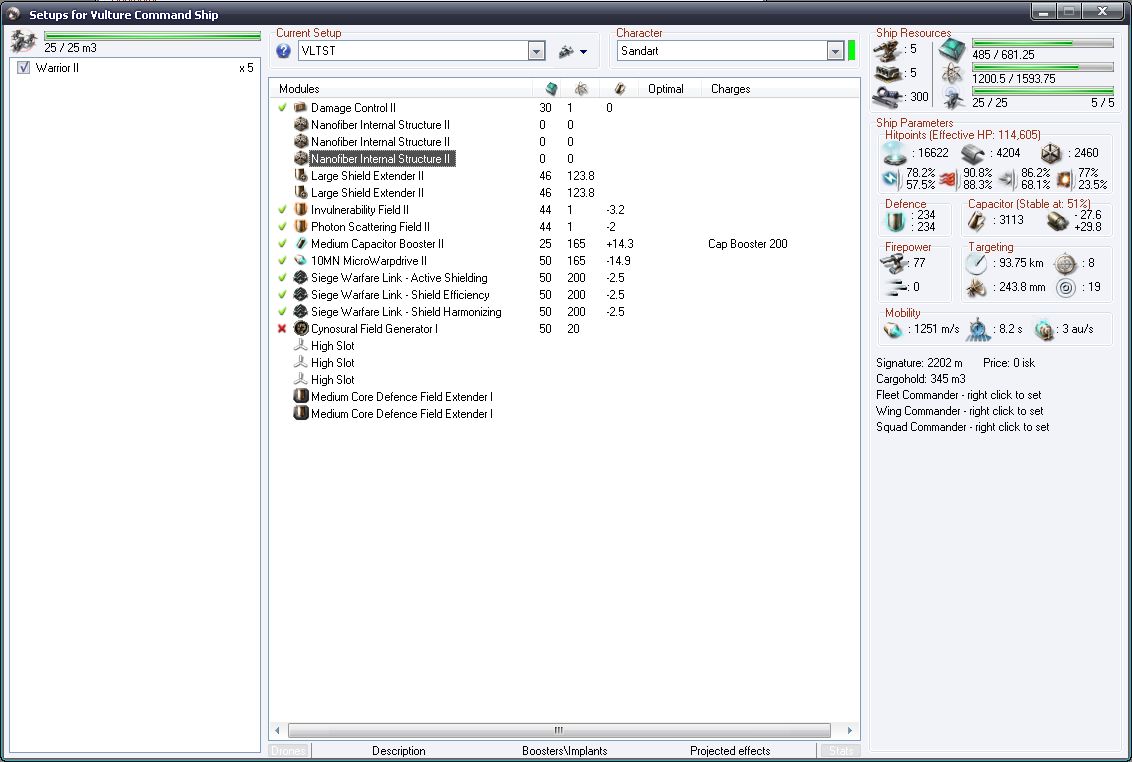This screenshot has width=1132, height=762.
Task: Click the turret hardpoints icon in Ship Resources
Action: tap(887, 49)
